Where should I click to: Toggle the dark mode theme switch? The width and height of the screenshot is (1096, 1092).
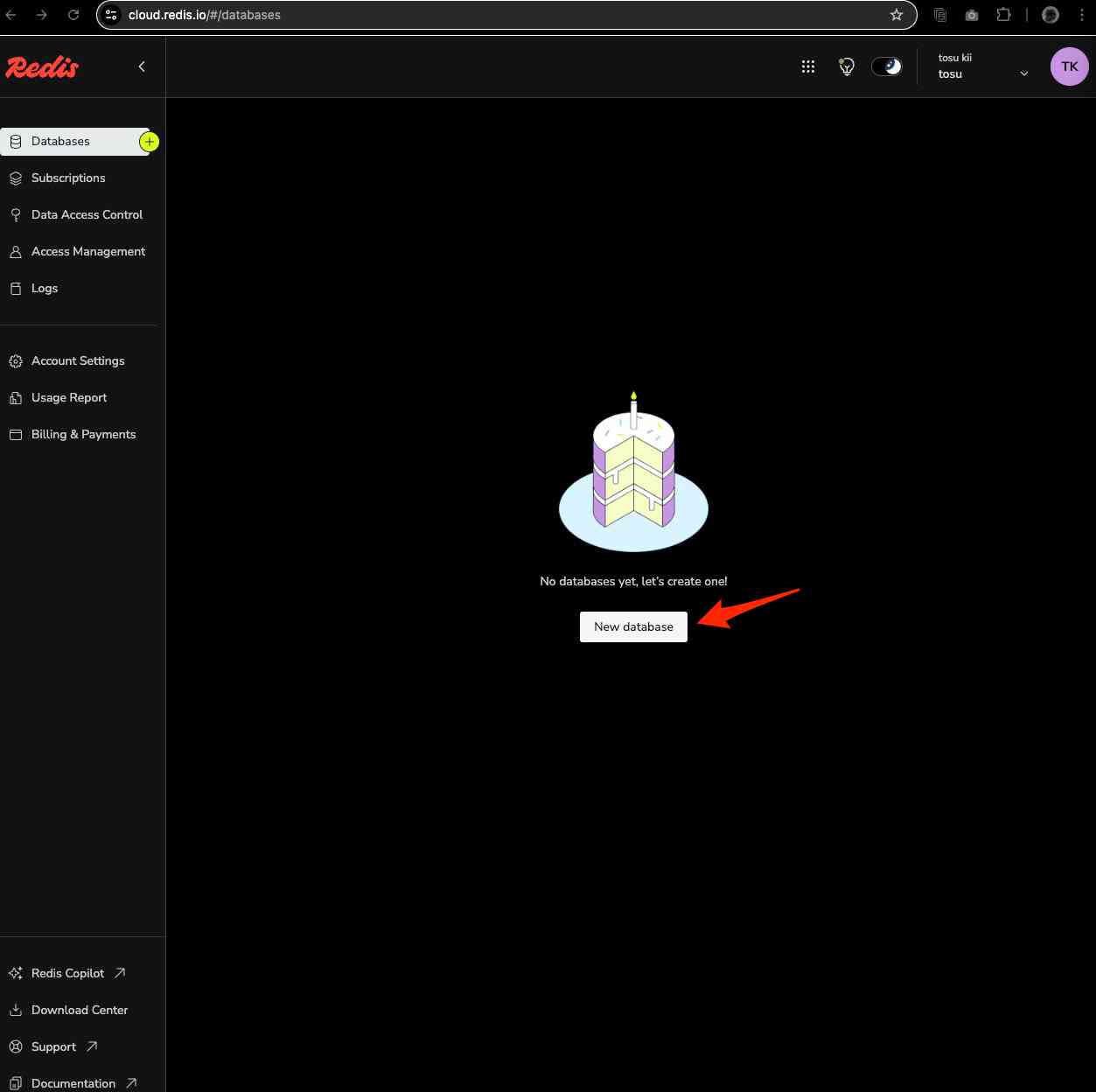tap(887, 66)
